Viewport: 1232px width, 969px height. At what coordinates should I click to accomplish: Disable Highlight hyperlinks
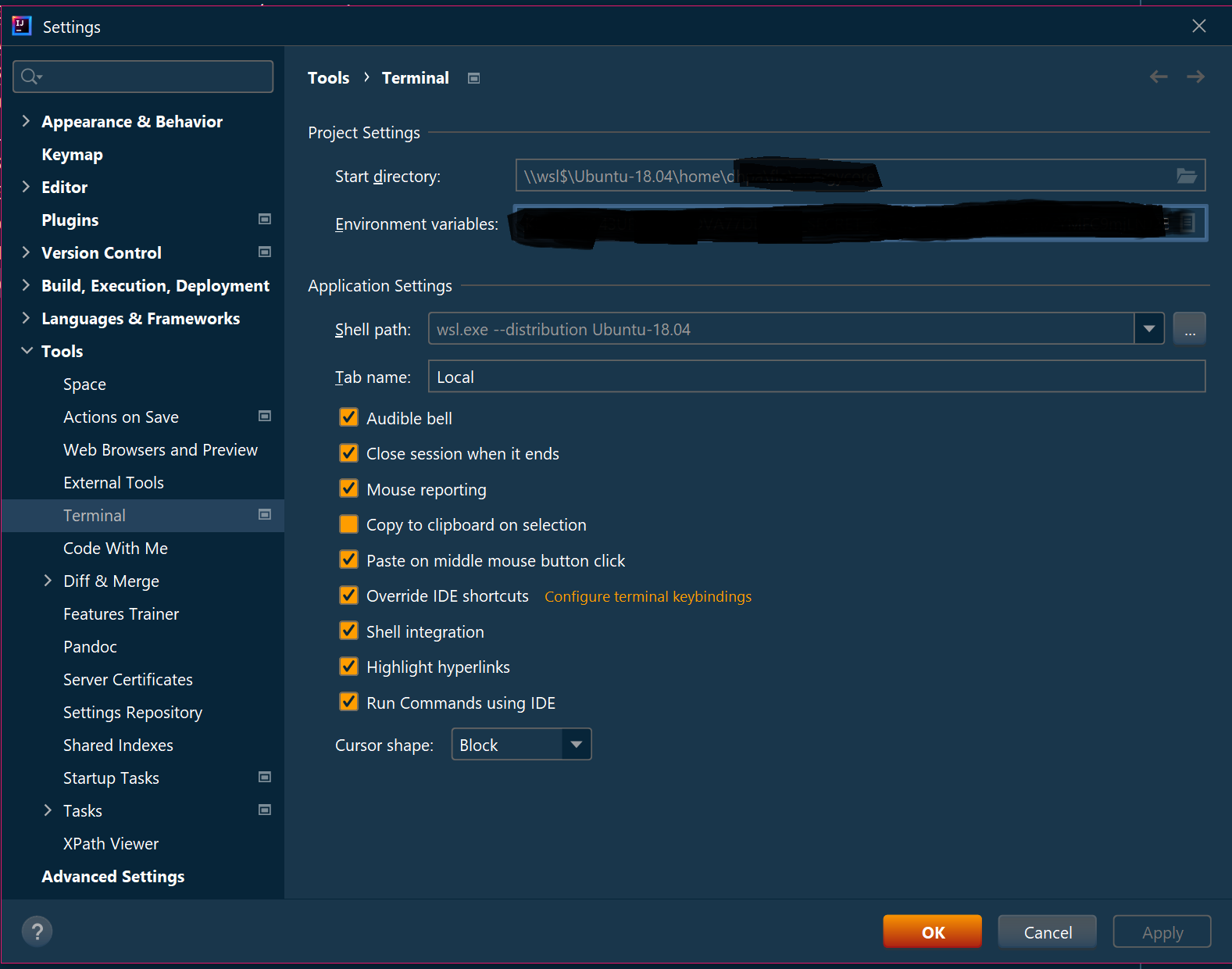tap(349, 667)
